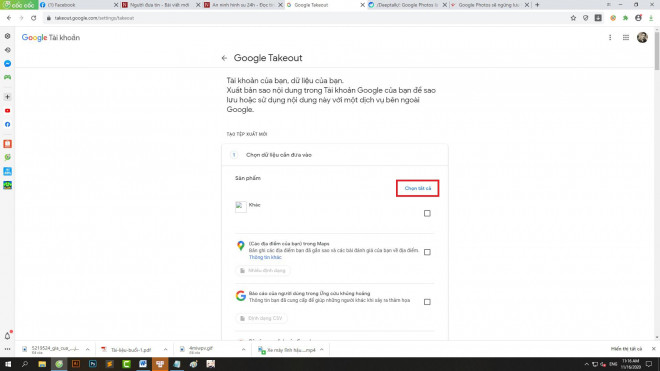Open Photoshop from the taskbar
The image size is (660, 371).
[93, 364]
